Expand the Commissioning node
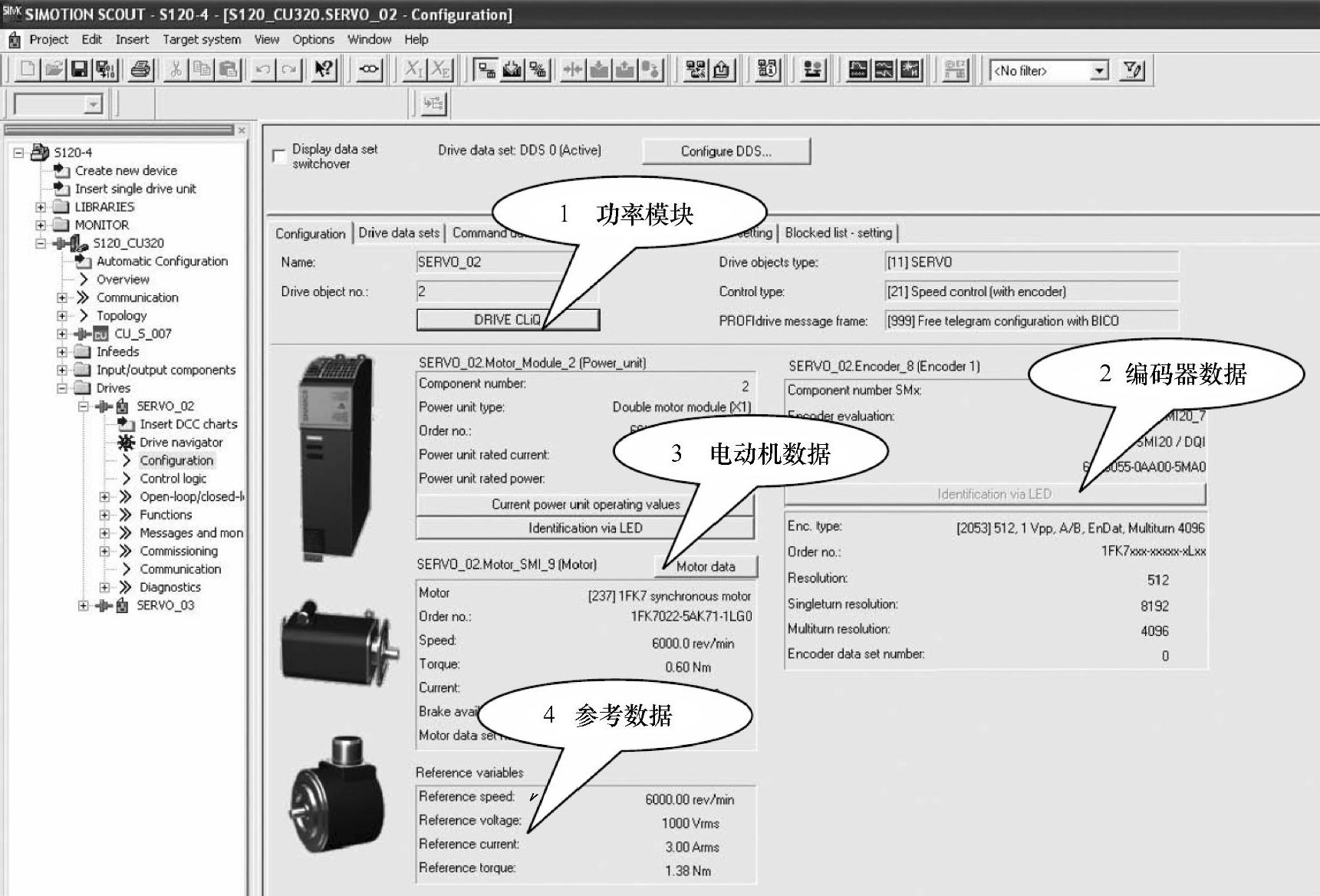The width and height of the screenshot is (1320, 896). click(x=105, y=551)
